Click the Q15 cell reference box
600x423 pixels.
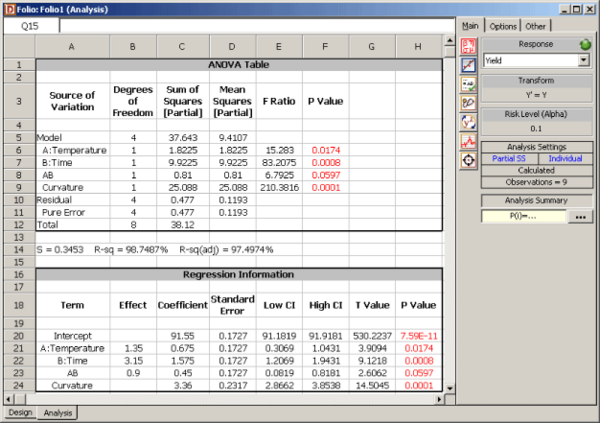click(30, 26)
